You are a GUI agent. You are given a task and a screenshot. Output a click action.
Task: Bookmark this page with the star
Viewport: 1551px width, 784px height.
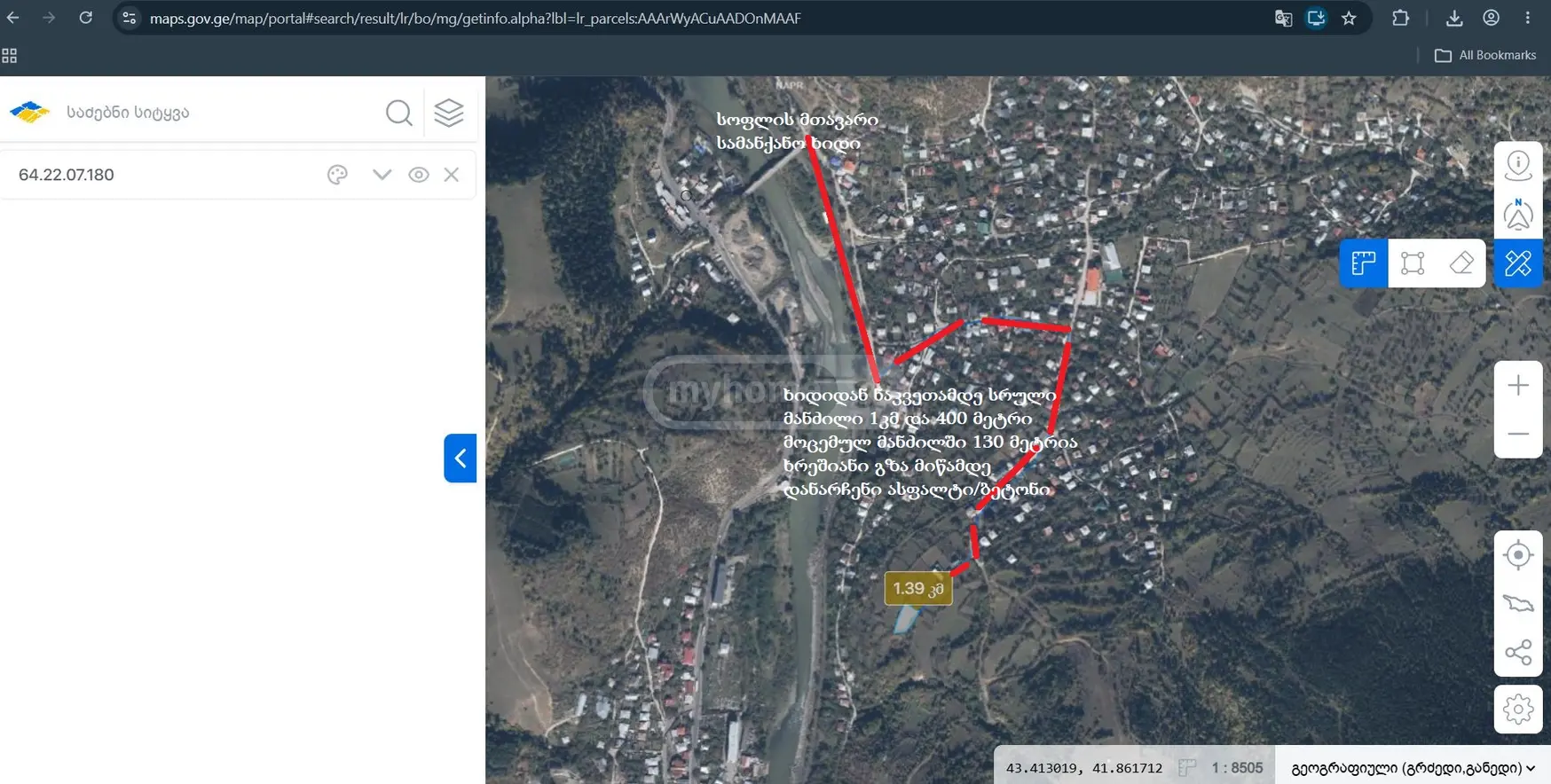point(1349,18)
